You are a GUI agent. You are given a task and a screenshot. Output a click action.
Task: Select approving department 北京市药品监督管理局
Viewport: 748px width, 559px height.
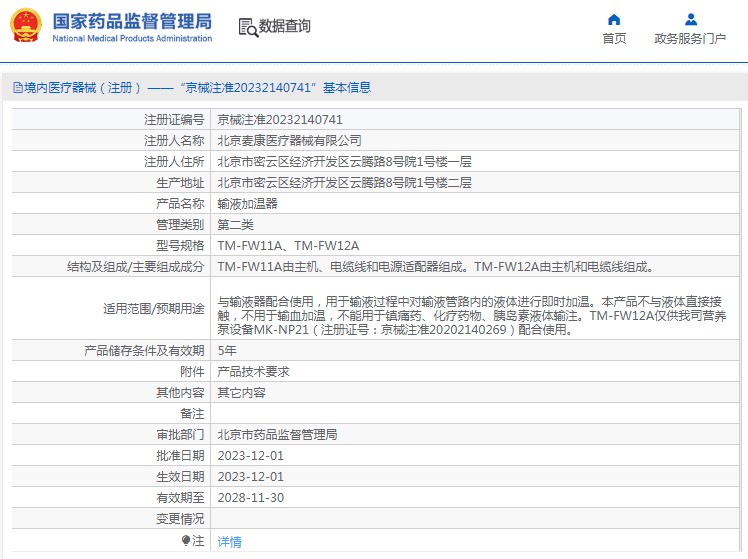277,435
